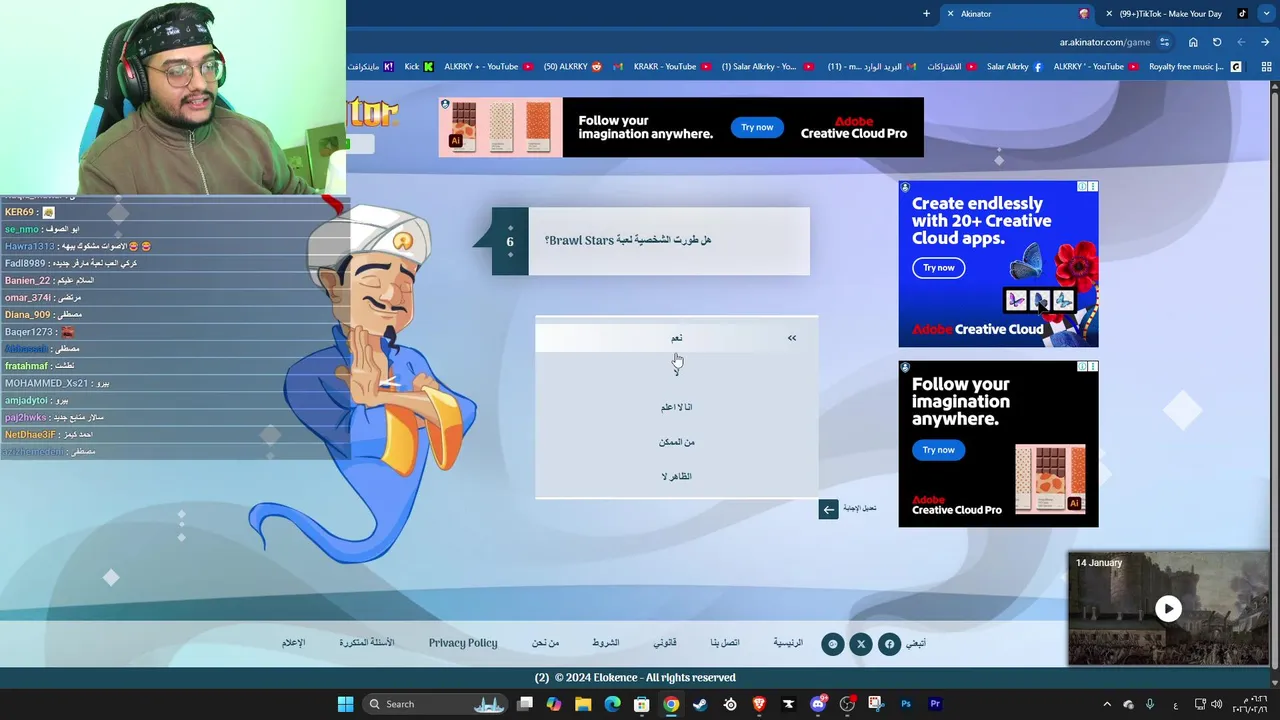Play the 14 January video

1168,608
